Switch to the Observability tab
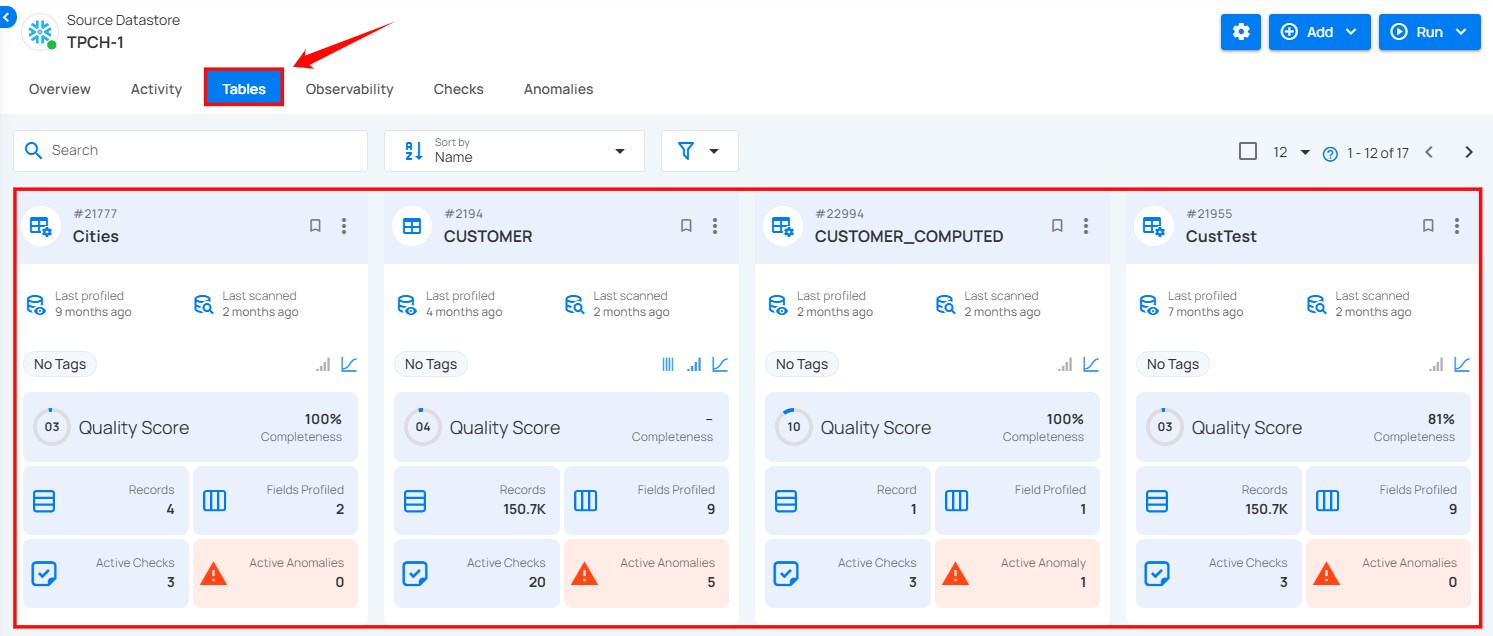Viewport: 1493px width, 636px height. pyautogui.click(x=349, y=89)
